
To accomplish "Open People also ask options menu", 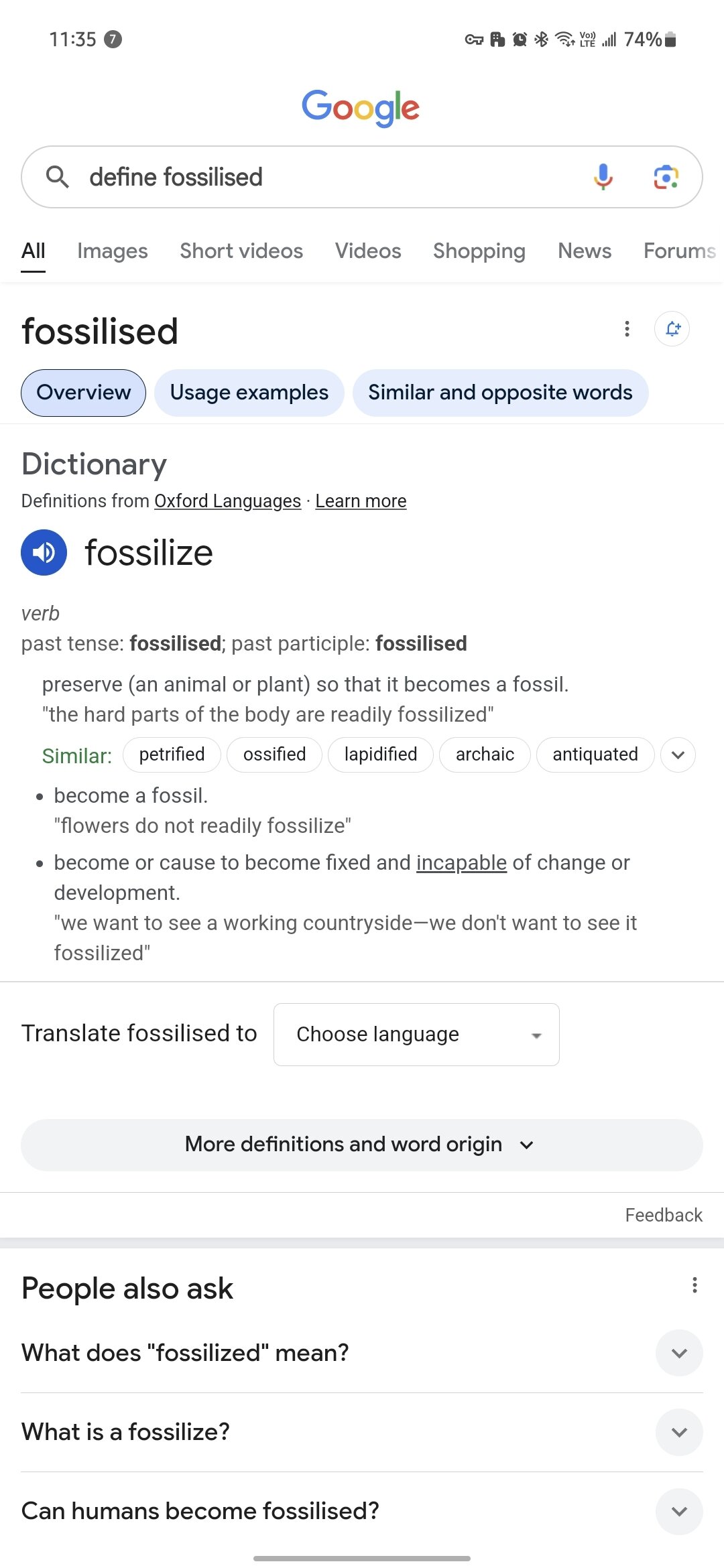I will pyautogui.click(x=695, y=1285).
